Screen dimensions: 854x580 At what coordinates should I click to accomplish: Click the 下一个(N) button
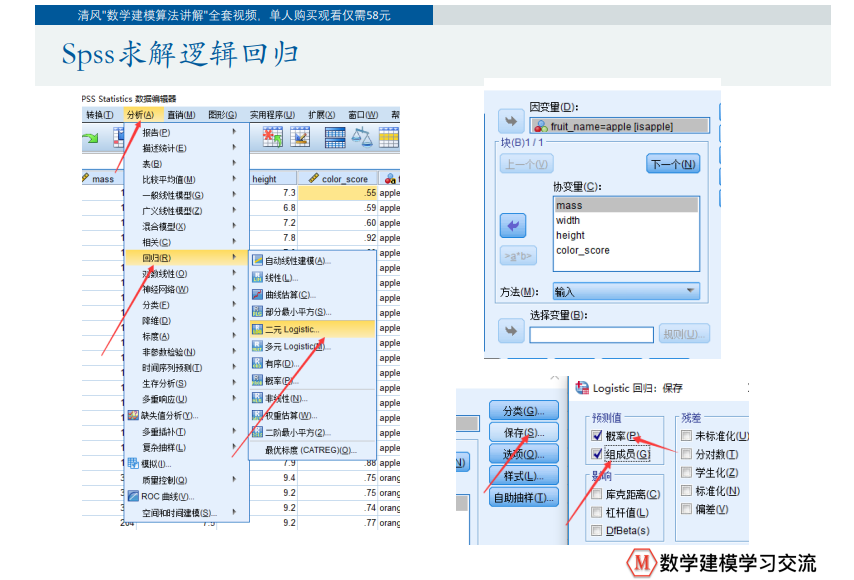point(673,164)
